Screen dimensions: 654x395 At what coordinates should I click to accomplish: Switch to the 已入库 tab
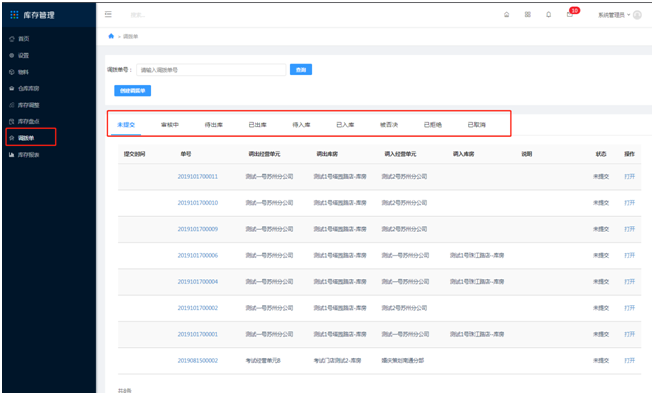coord(345,125)
